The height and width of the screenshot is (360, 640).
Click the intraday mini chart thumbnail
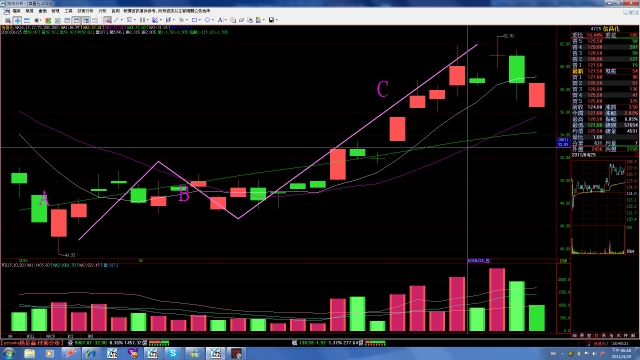[599, 207]
